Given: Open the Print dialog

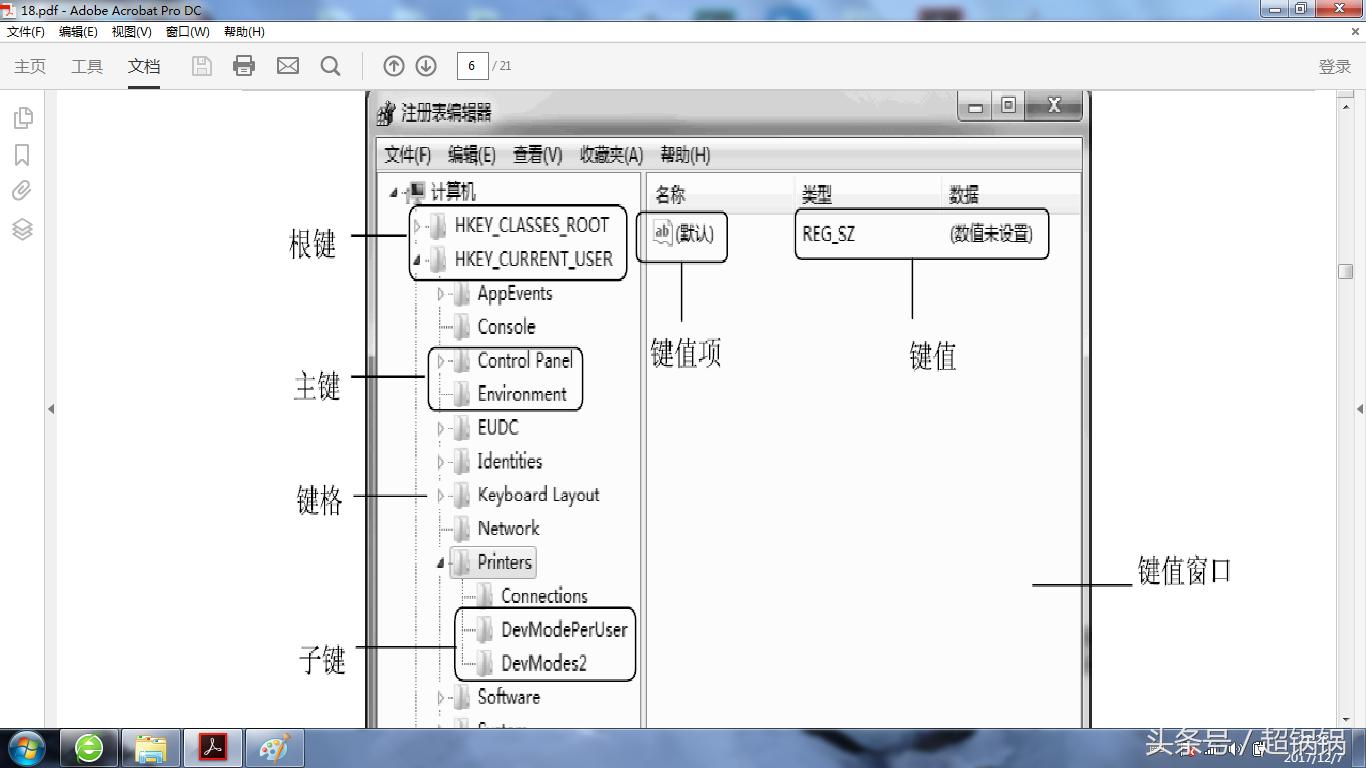Looking at the screenshot, I should (x=243, y=65).
